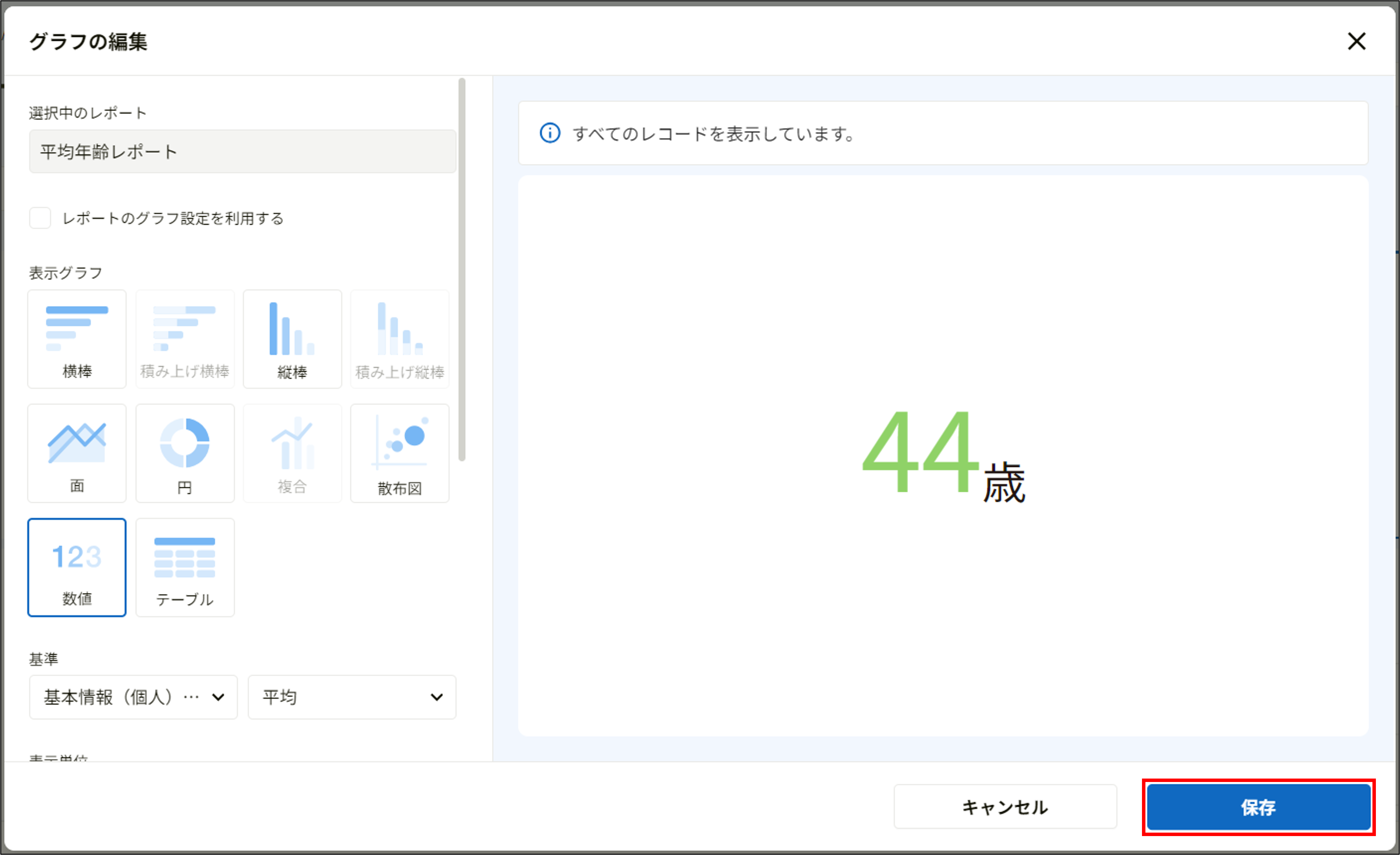
Task: Open the 基本情報（個人）field dropdown
Action: point(132,697)
